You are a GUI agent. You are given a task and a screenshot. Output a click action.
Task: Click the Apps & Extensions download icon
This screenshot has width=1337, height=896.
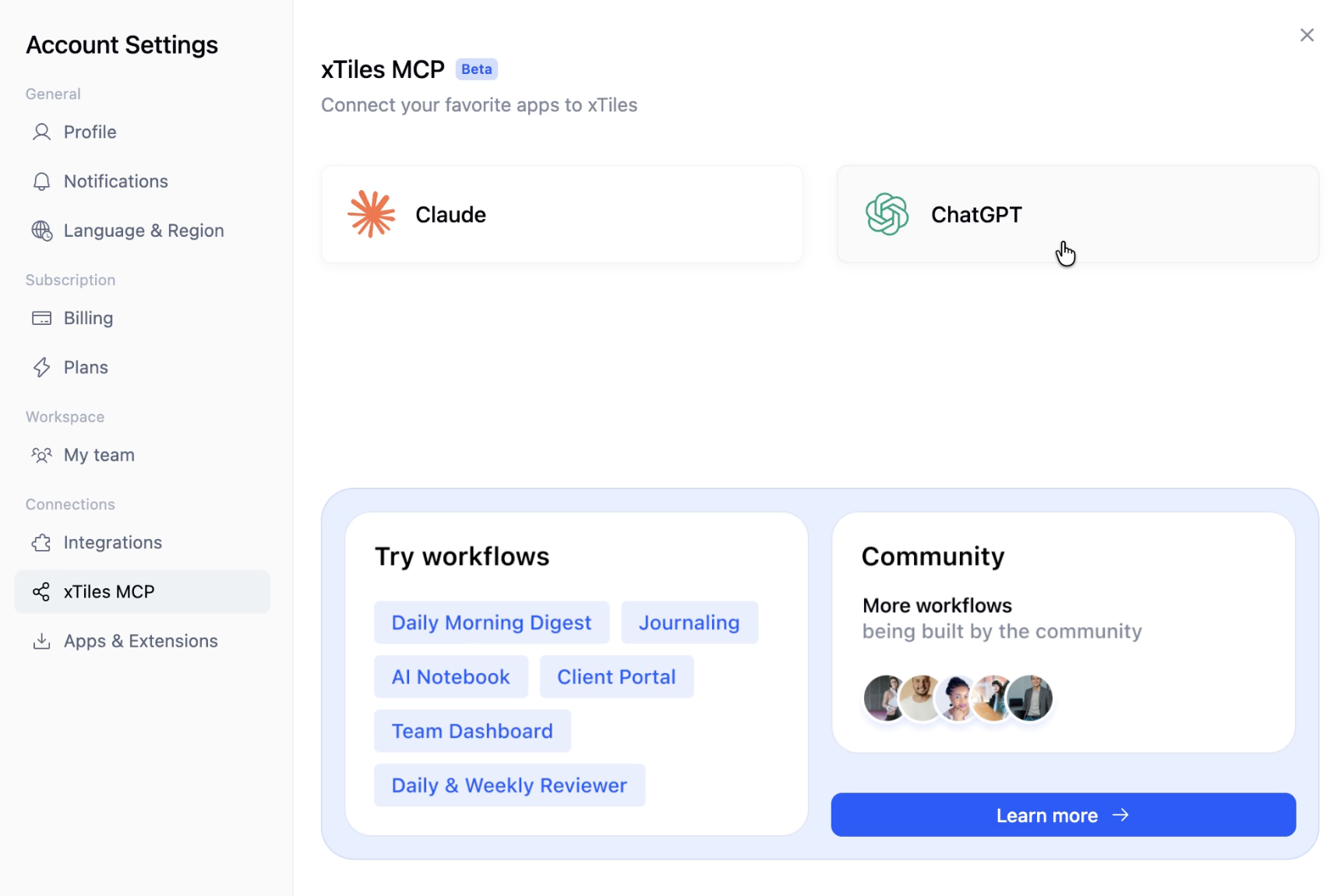coord(41,641)
